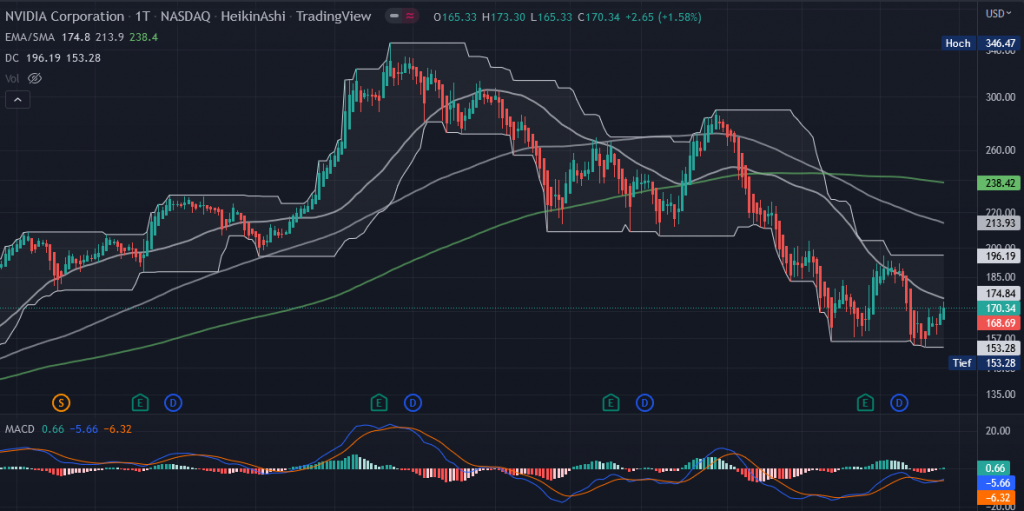
Task: Open the third D dividend marker from left
Action: [x=645, y=403]
